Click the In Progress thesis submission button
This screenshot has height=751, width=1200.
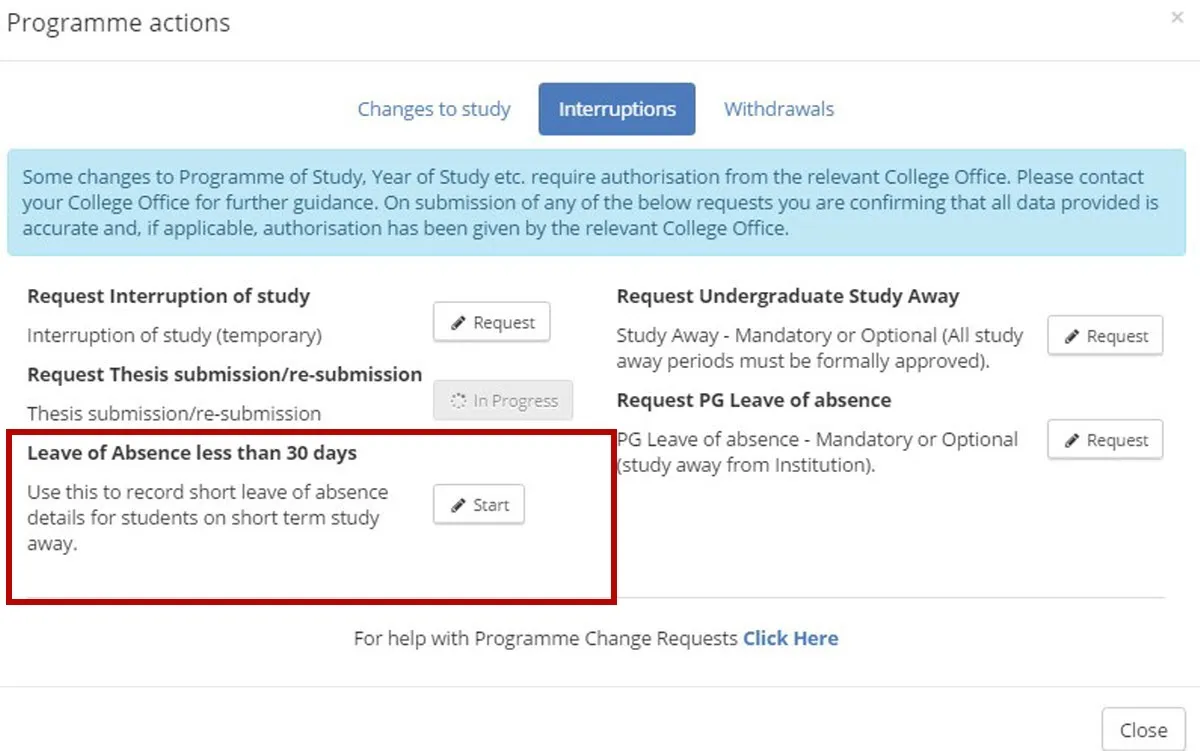click(503, 401)
